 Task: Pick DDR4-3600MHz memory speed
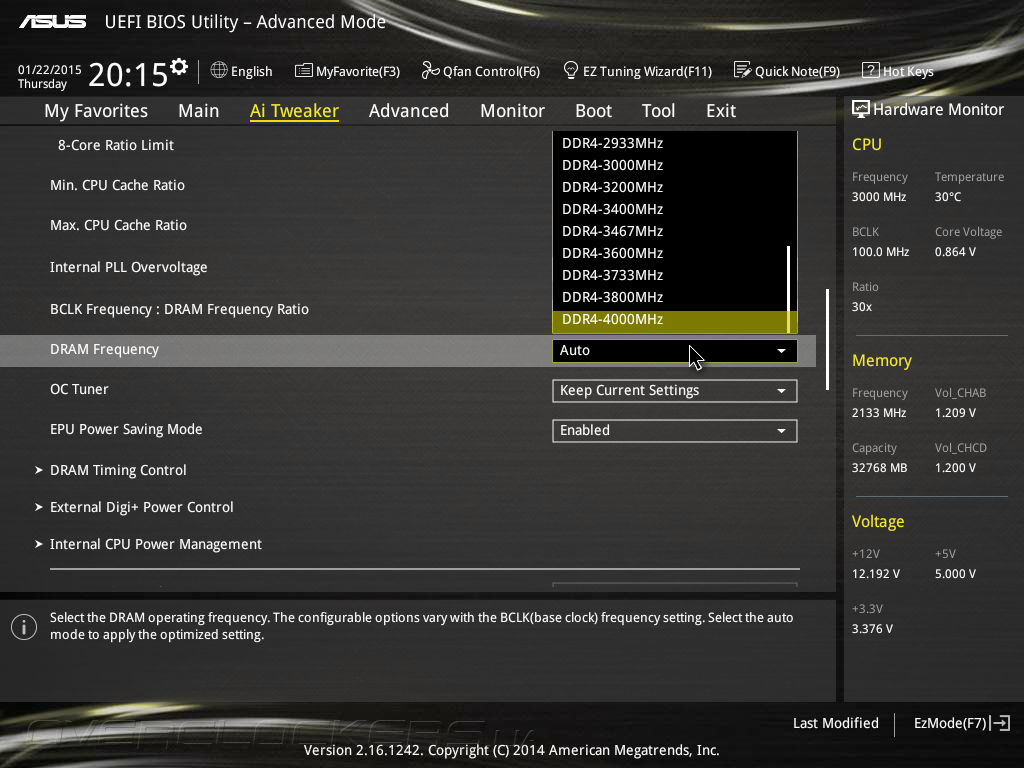point(670,253)
